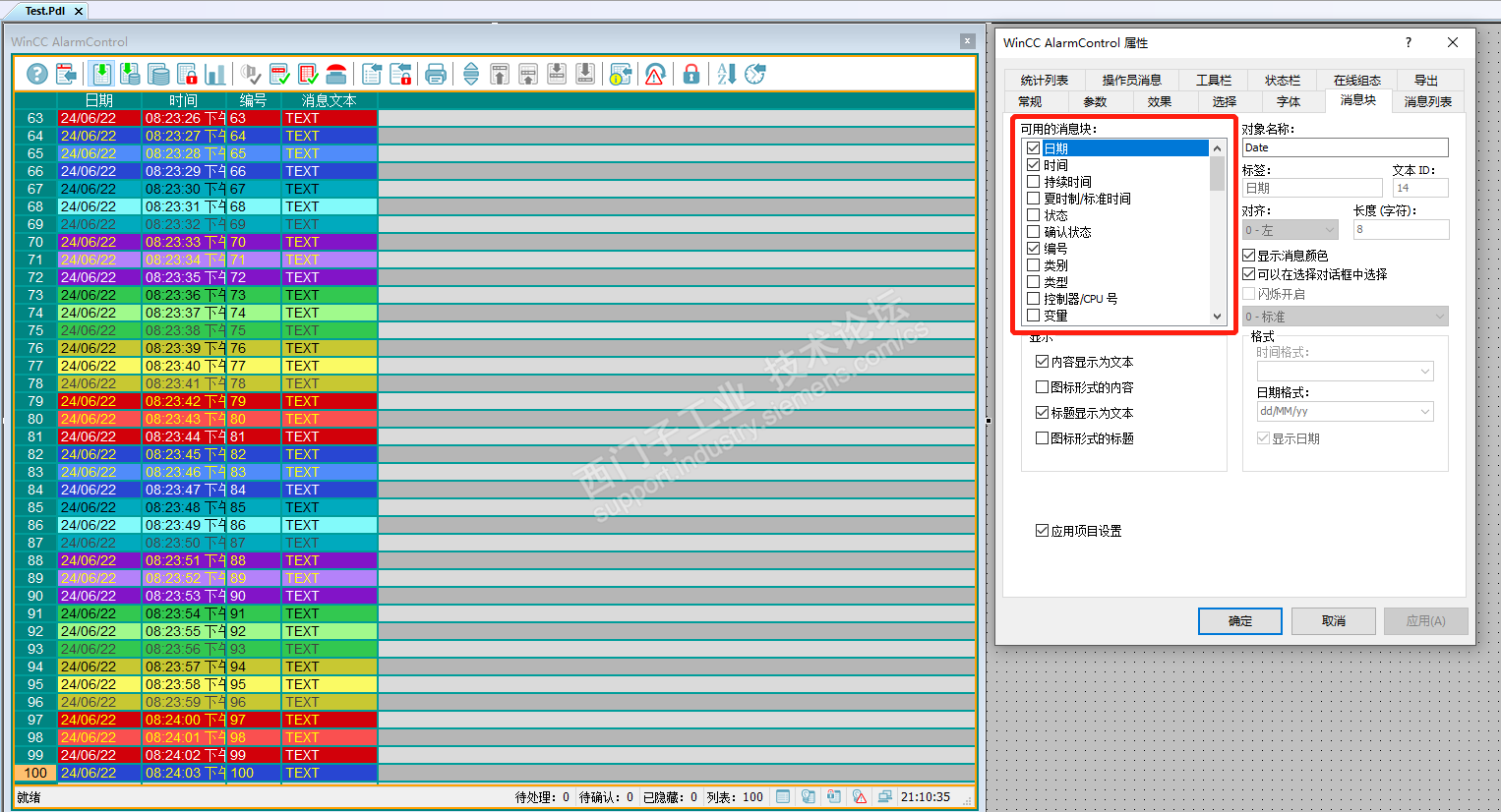
Task: Acknowledge the horn signal icon
Action: coord(251,74)
